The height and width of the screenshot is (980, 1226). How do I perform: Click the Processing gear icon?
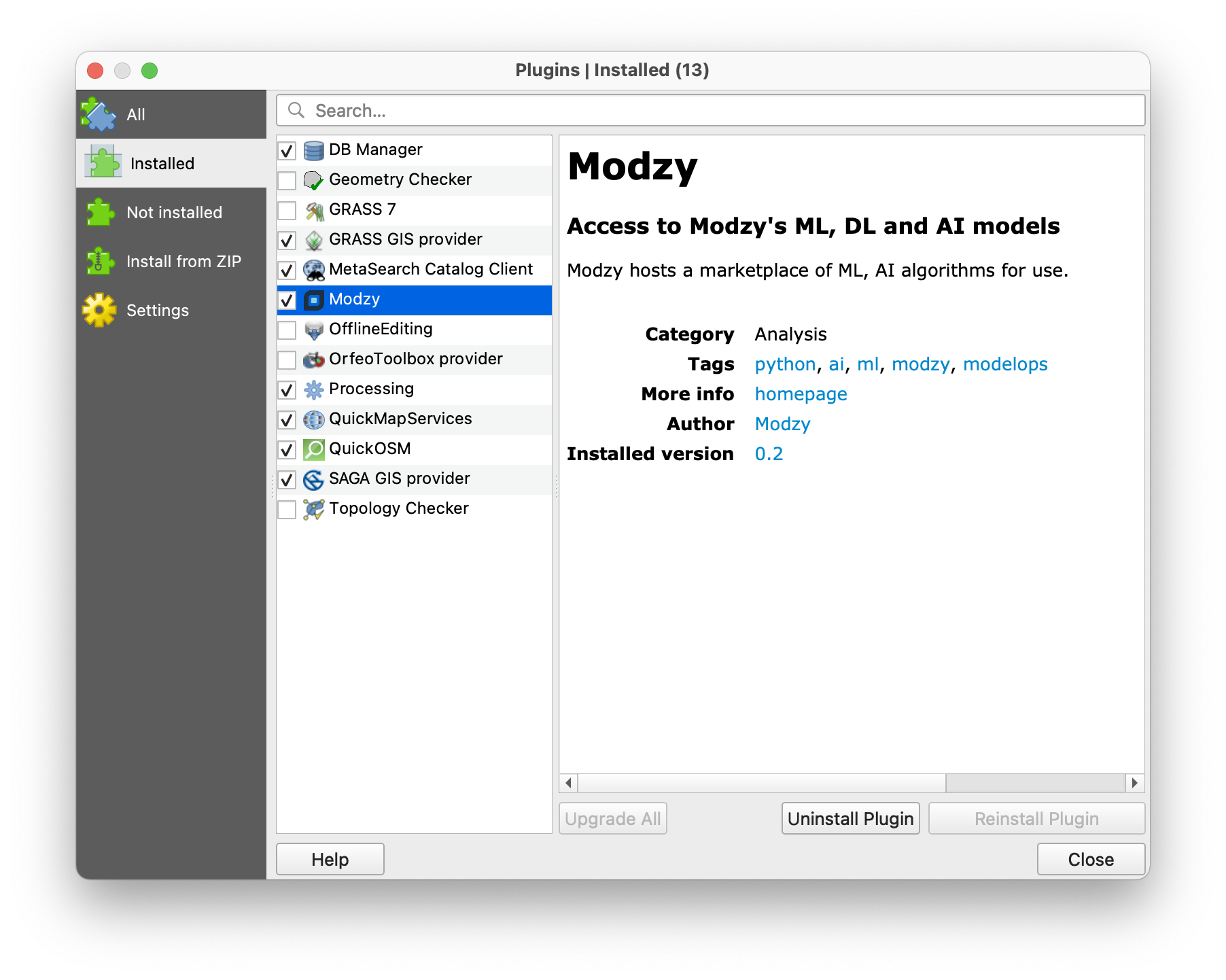pos(313,389)
